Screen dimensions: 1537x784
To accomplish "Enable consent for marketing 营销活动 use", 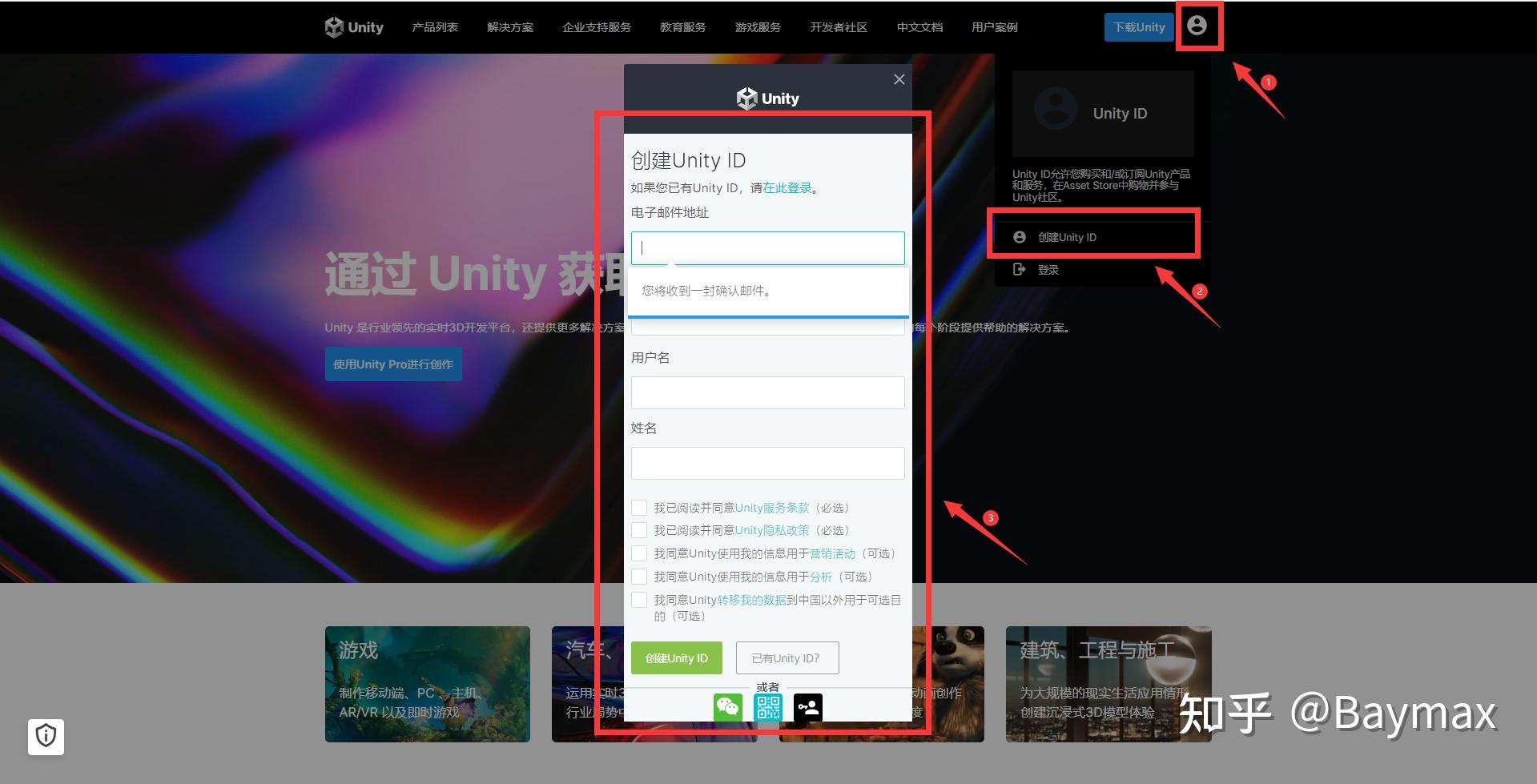I will click(x=638, y=553).
